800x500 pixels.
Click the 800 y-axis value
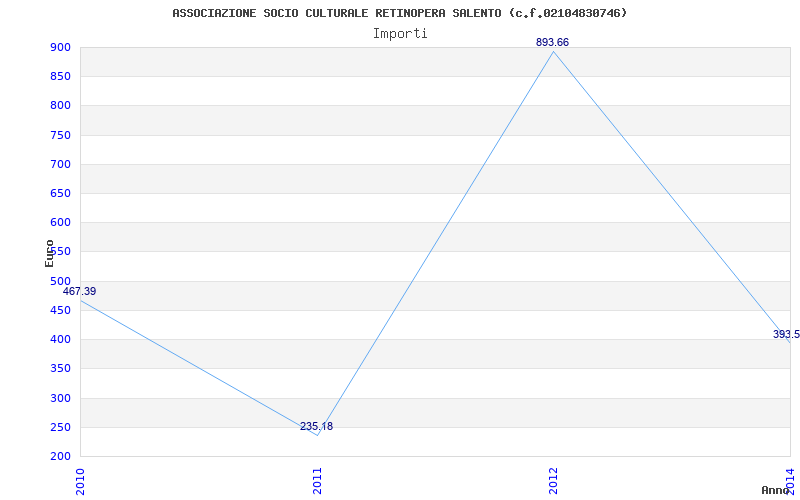[60, 106]
